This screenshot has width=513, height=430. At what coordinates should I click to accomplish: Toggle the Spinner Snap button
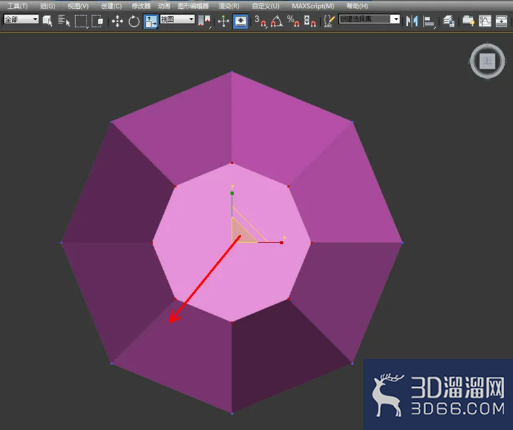tap(310, 21)
